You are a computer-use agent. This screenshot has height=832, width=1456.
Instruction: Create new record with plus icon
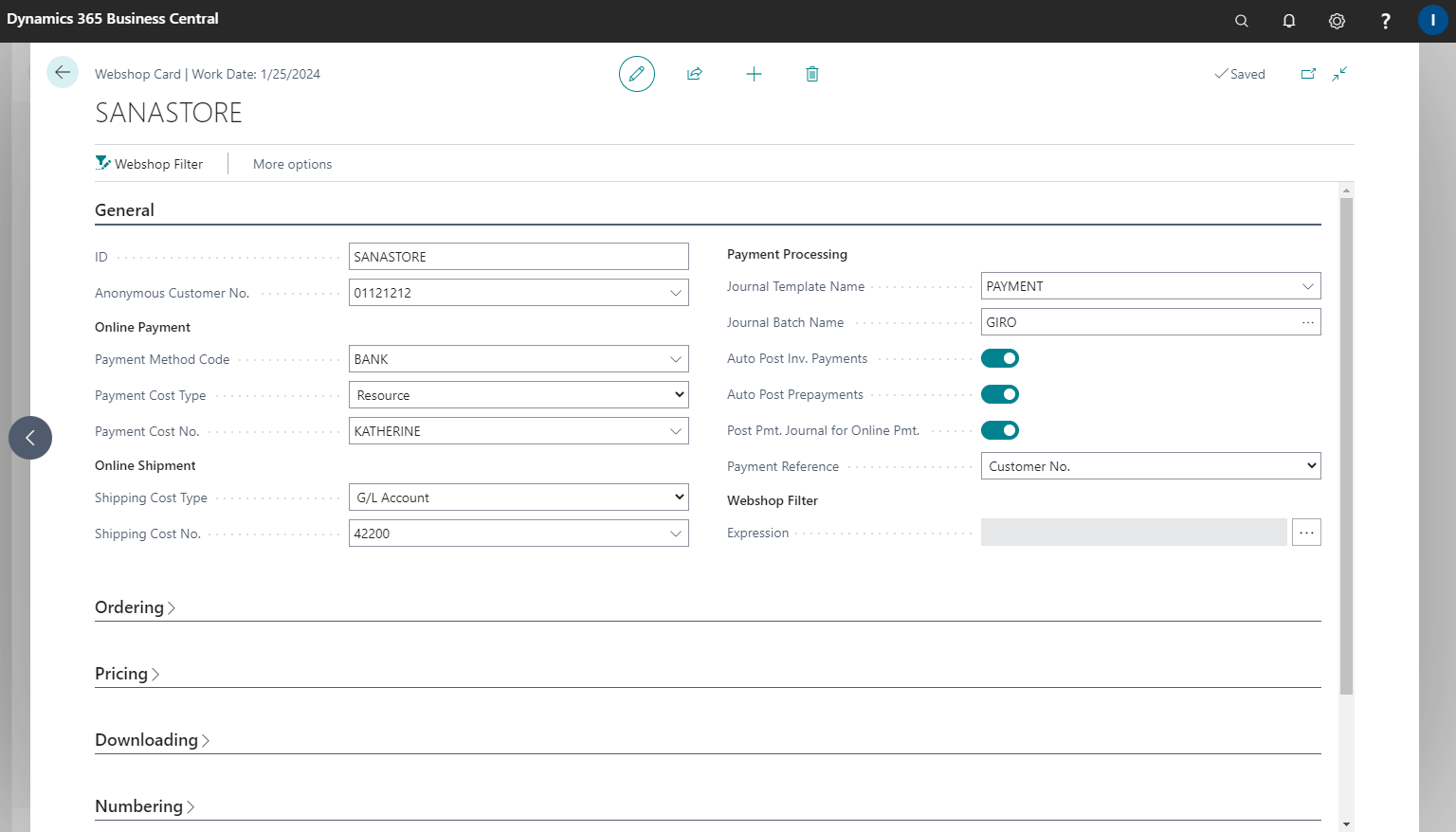[x=754, y=74]
